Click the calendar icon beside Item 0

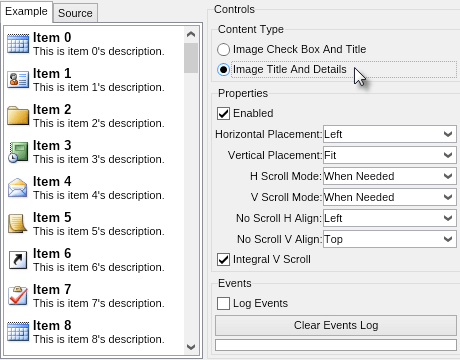pos(18,43)
